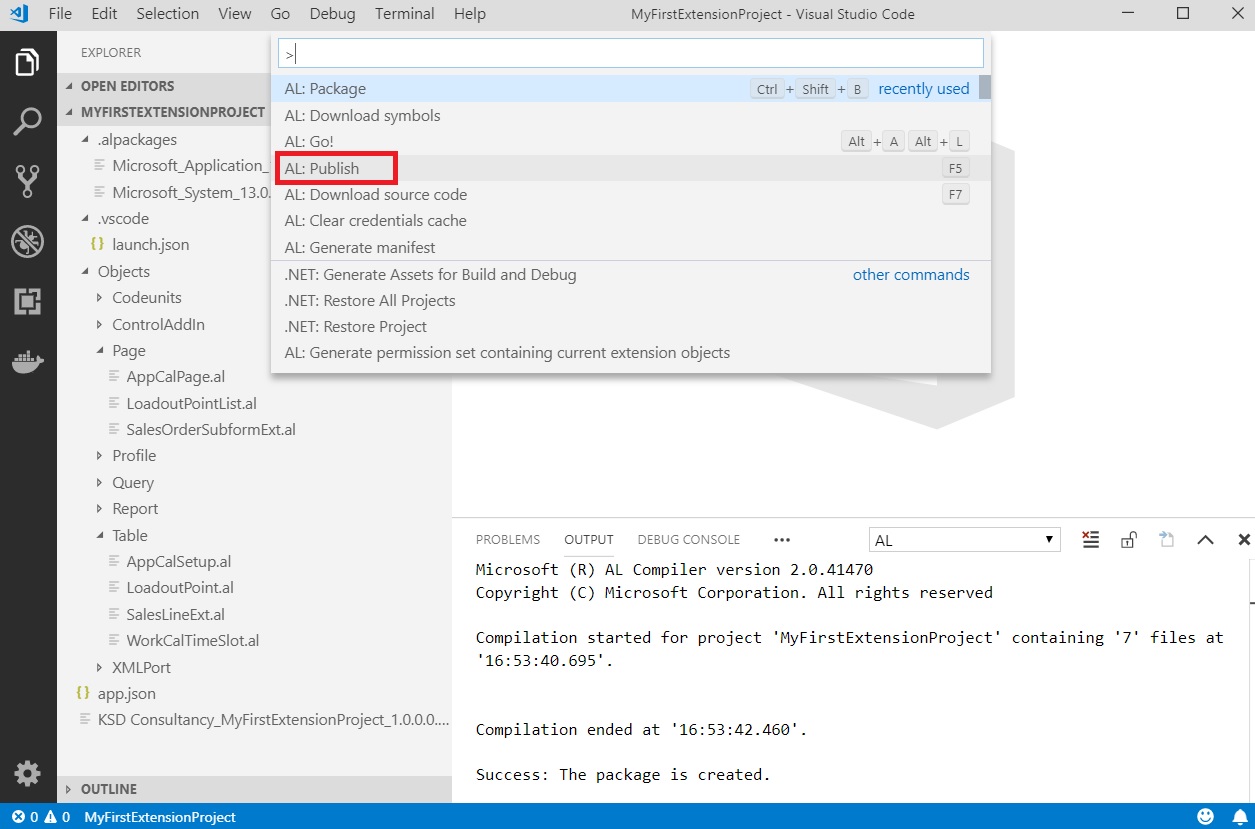Open the Terminal menu
Screen dimensions: 1255x829
coord(403,14)
